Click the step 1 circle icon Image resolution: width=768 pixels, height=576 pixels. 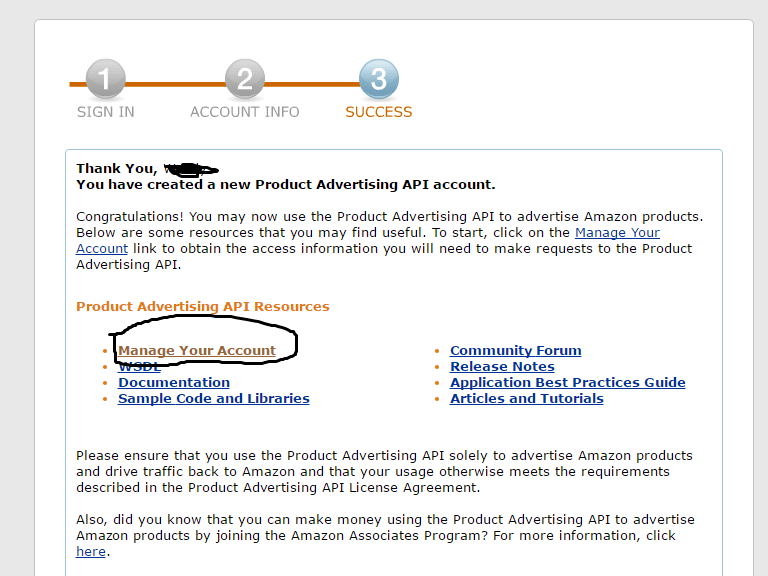pyautogui.click(x=105, y=79)
